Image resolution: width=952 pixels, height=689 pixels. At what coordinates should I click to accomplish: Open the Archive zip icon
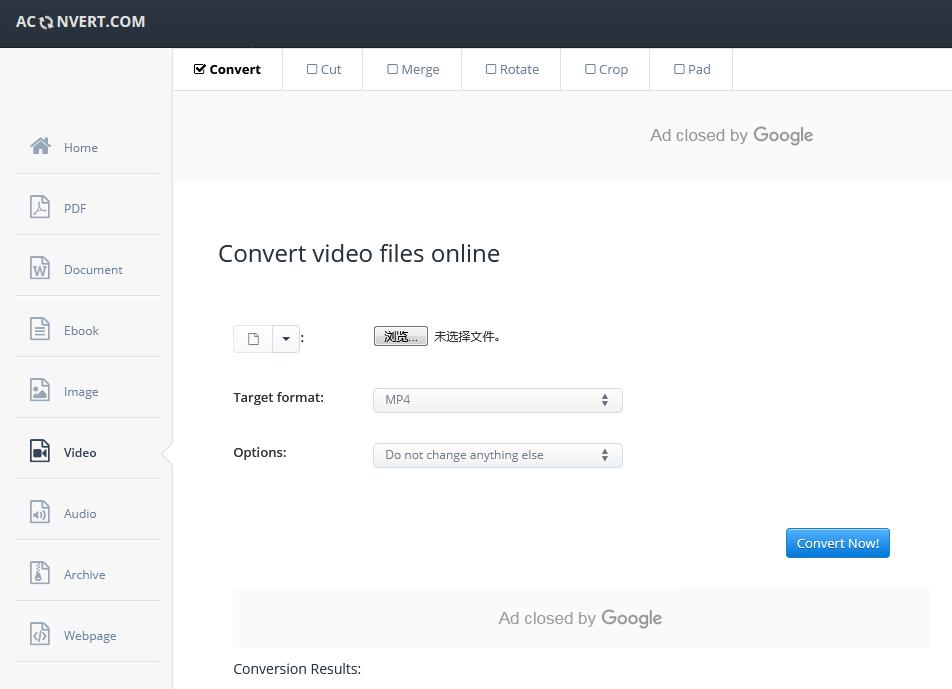(40, 573)
